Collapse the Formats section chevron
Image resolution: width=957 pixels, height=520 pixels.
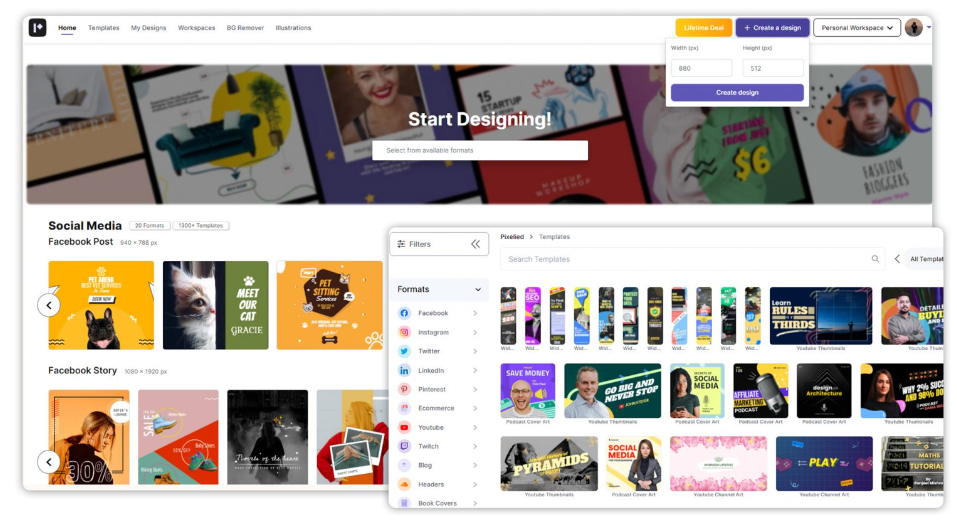point(478,289)
